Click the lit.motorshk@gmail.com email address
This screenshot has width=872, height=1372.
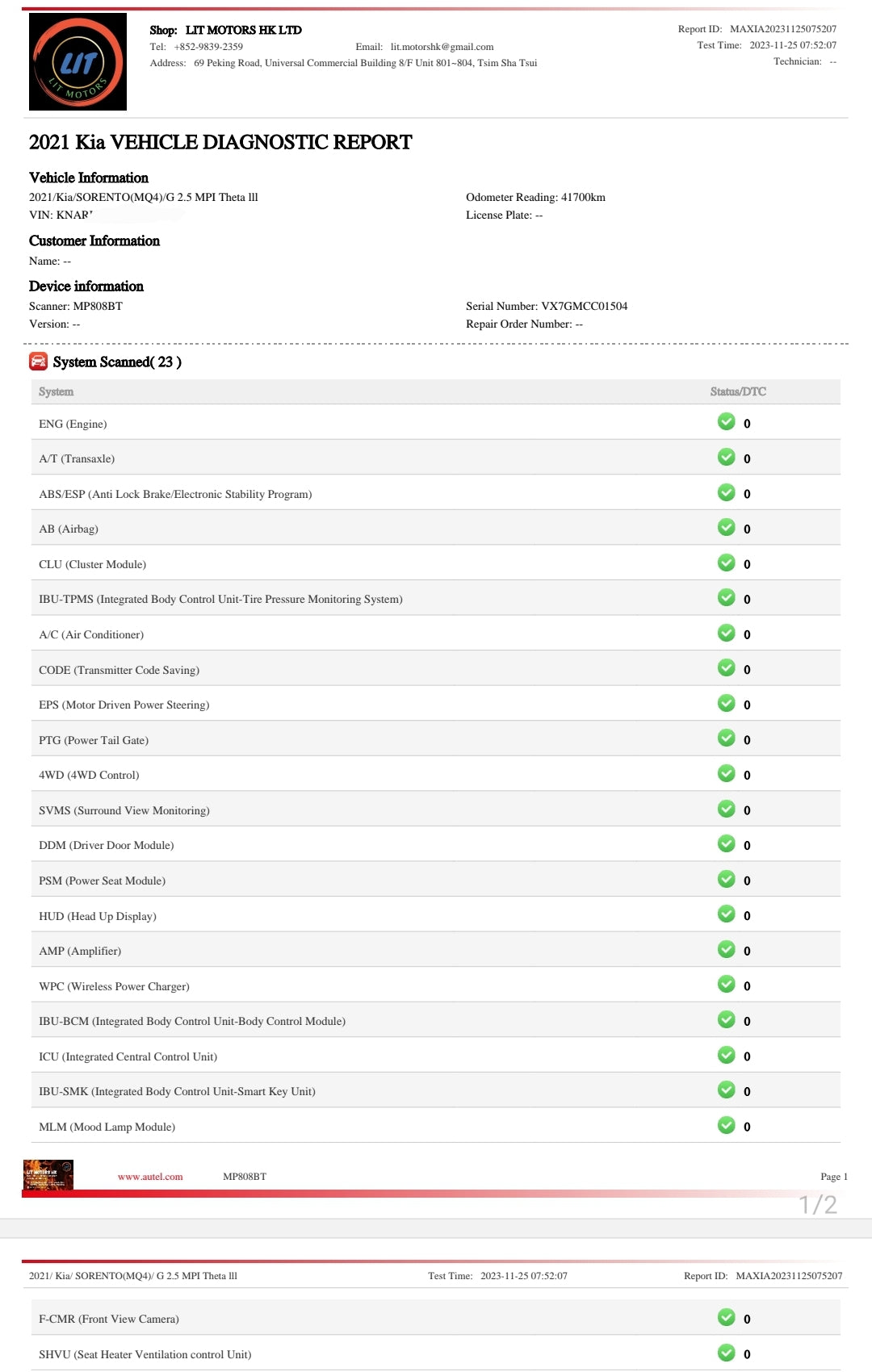442,47
